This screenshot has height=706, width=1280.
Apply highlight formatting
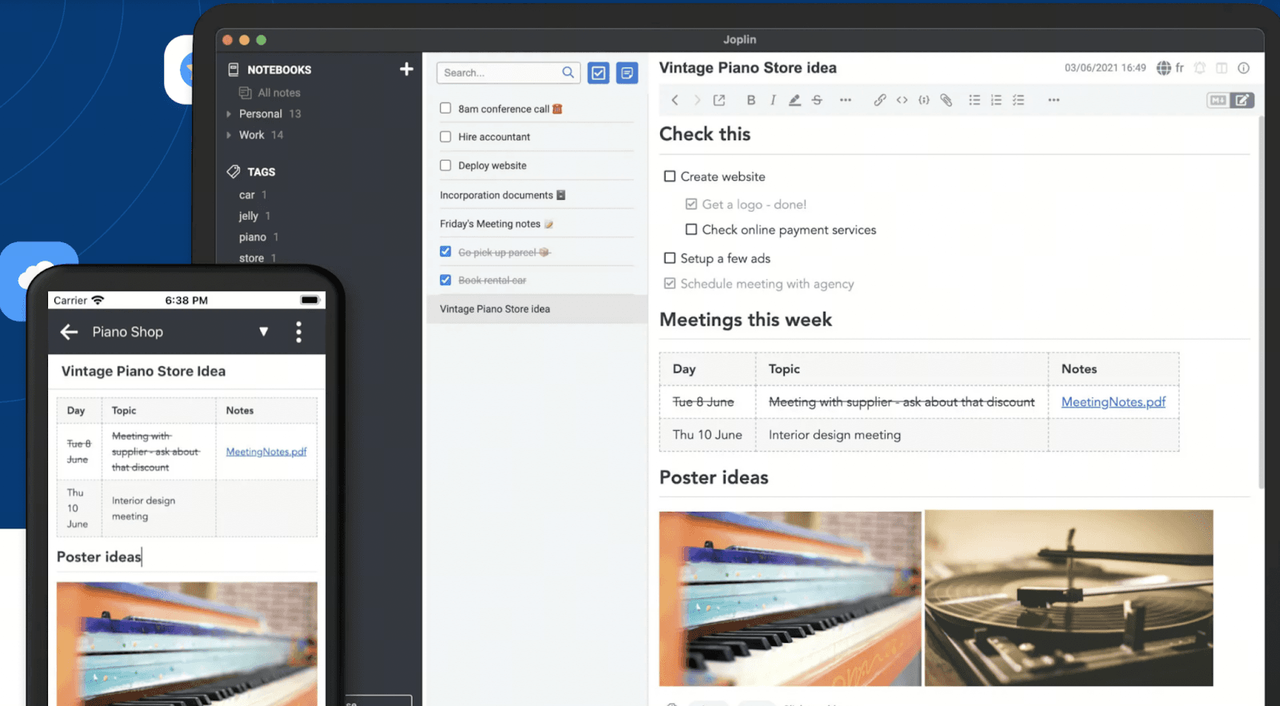[x=795, y=100]
